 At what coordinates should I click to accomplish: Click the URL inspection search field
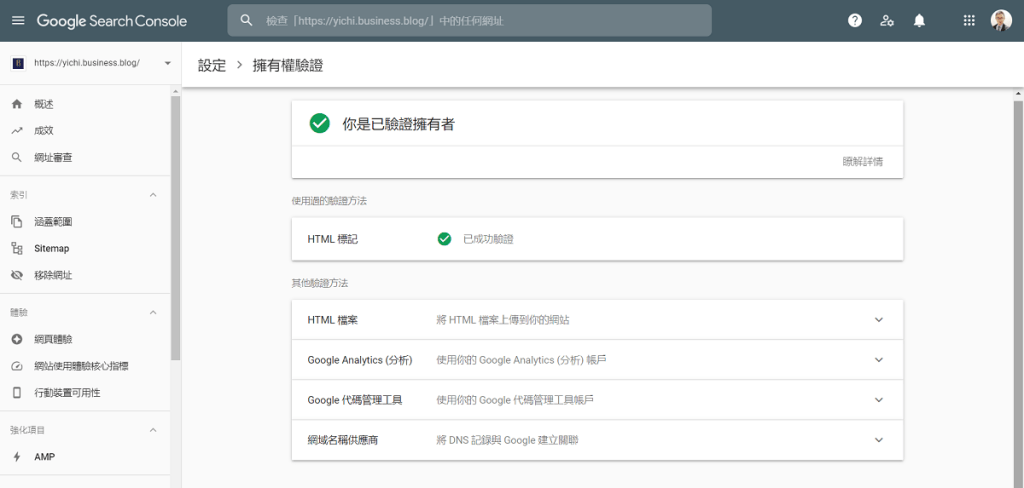[x=470, y=21]
